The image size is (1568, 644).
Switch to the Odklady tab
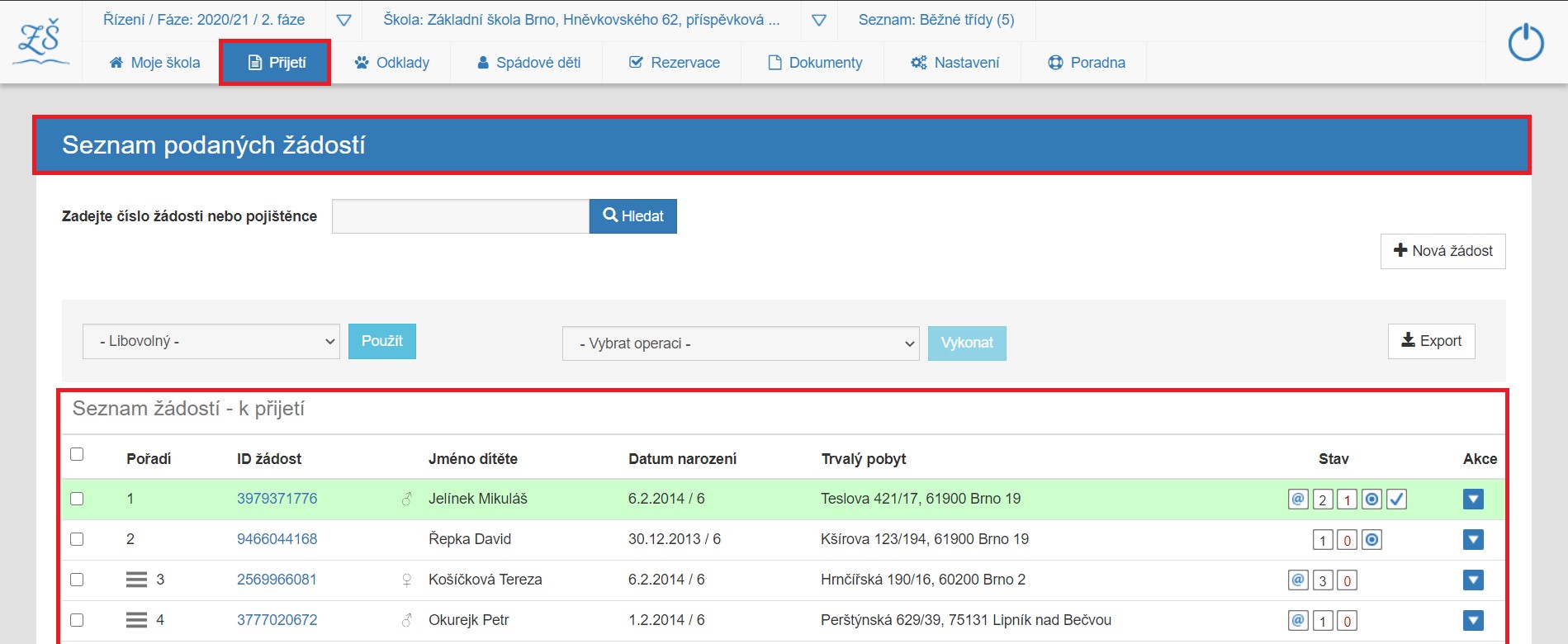[x=392, y=63]
